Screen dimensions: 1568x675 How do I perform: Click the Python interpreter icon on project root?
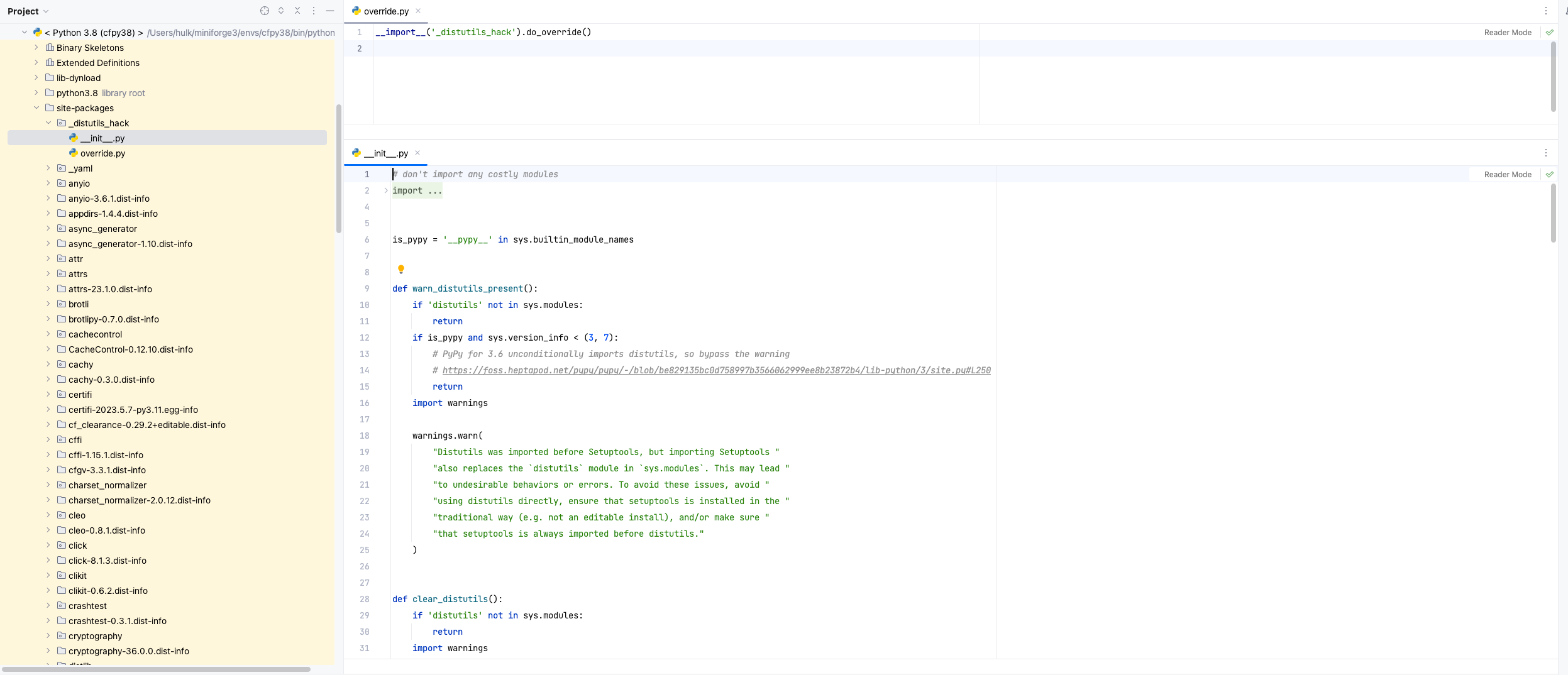(38, 32)
